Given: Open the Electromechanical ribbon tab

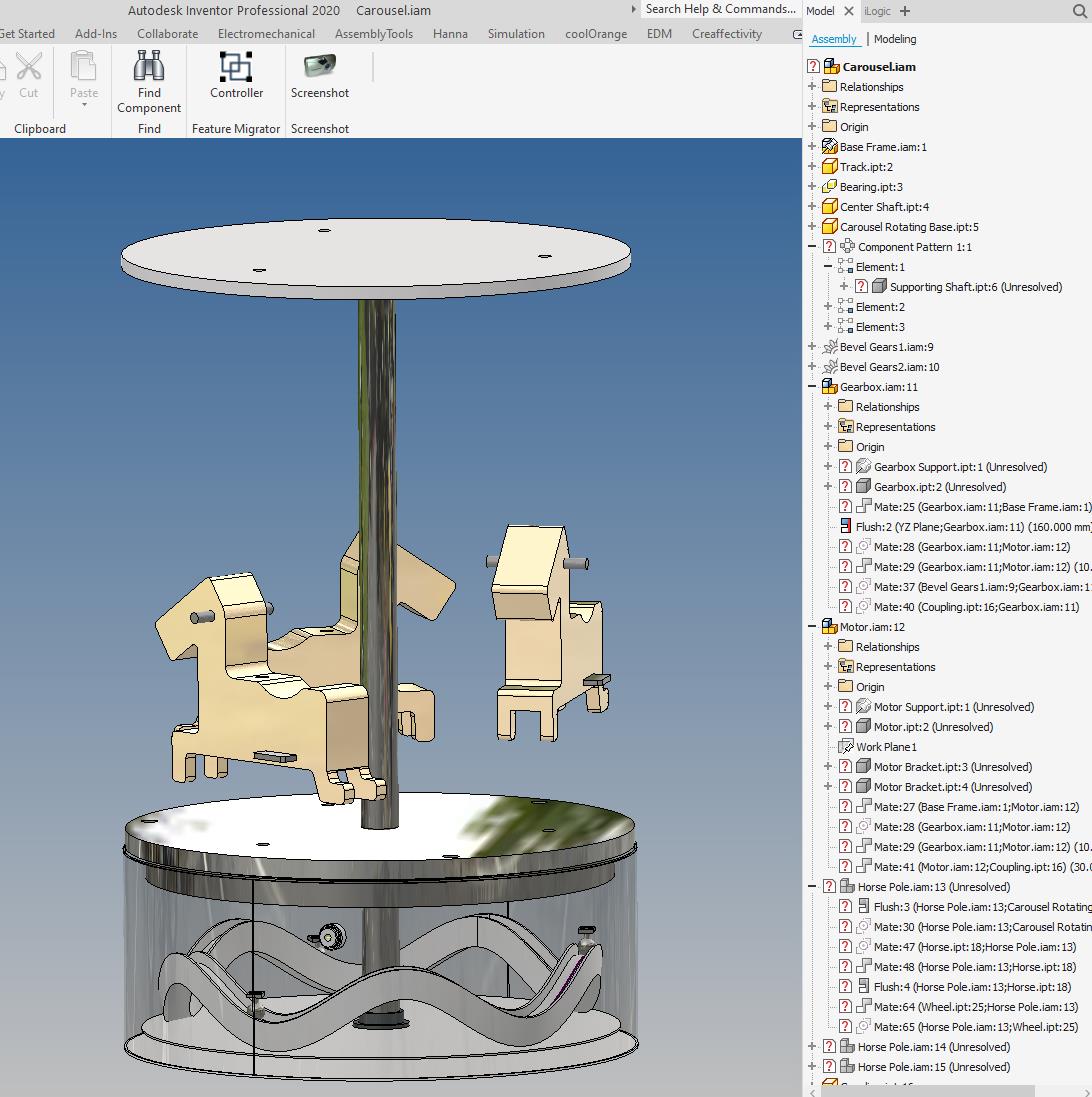Looking at the screenshot, I should click(x=265, y=33).
